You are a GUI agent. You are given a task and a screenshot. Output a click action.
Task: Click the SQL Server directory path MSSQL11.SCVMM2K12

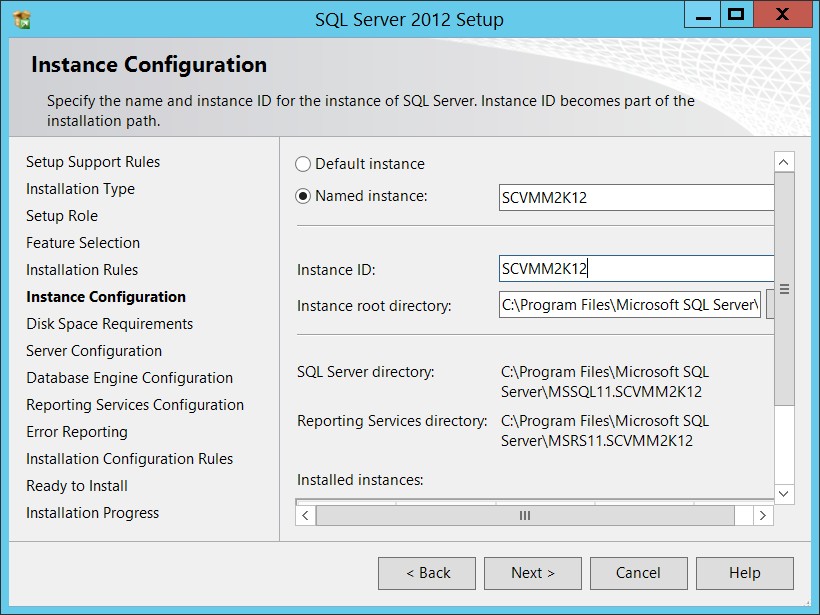(x=605, y=382)
